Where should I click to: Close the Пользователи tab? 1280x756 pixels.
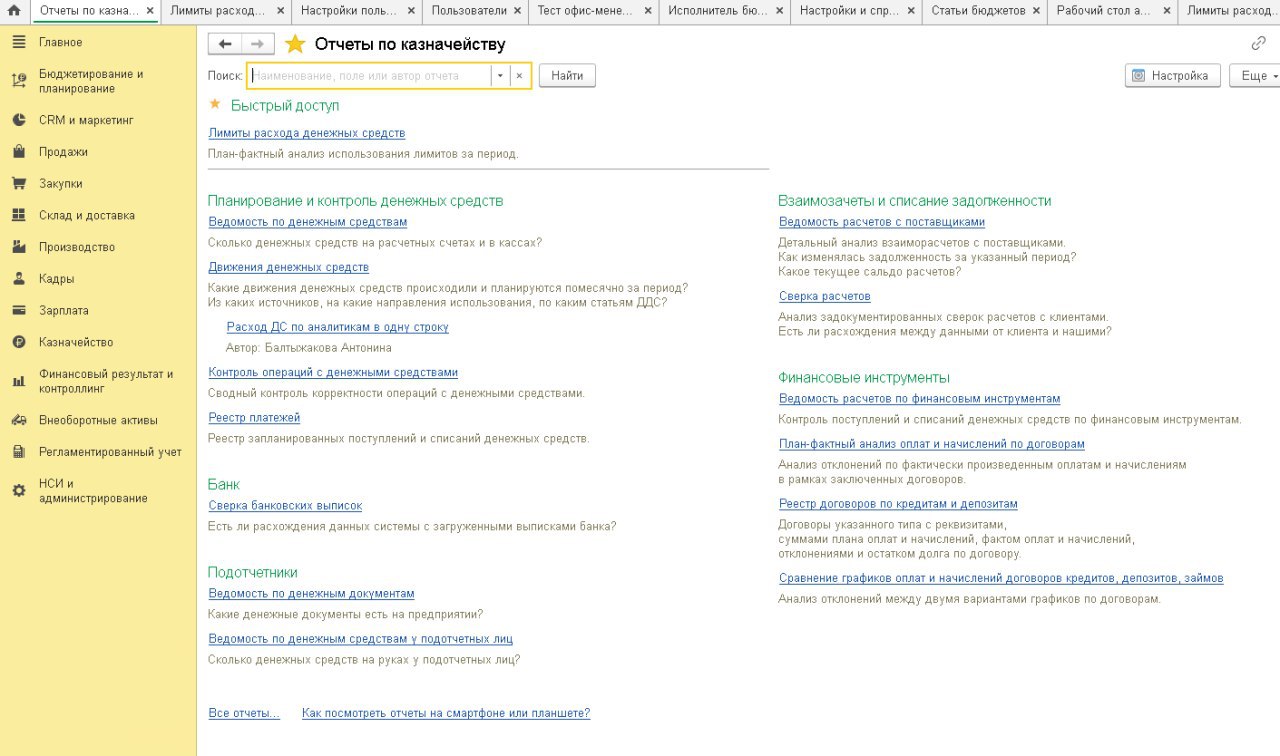(x=517, y=11)
